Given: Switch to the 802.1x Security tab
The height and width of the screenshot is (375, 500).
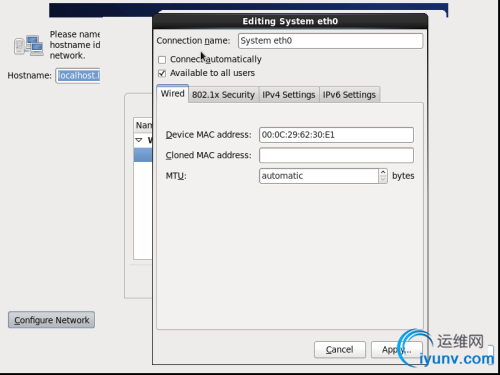Looking at the screenshot, I should click(x=223, y=95).
